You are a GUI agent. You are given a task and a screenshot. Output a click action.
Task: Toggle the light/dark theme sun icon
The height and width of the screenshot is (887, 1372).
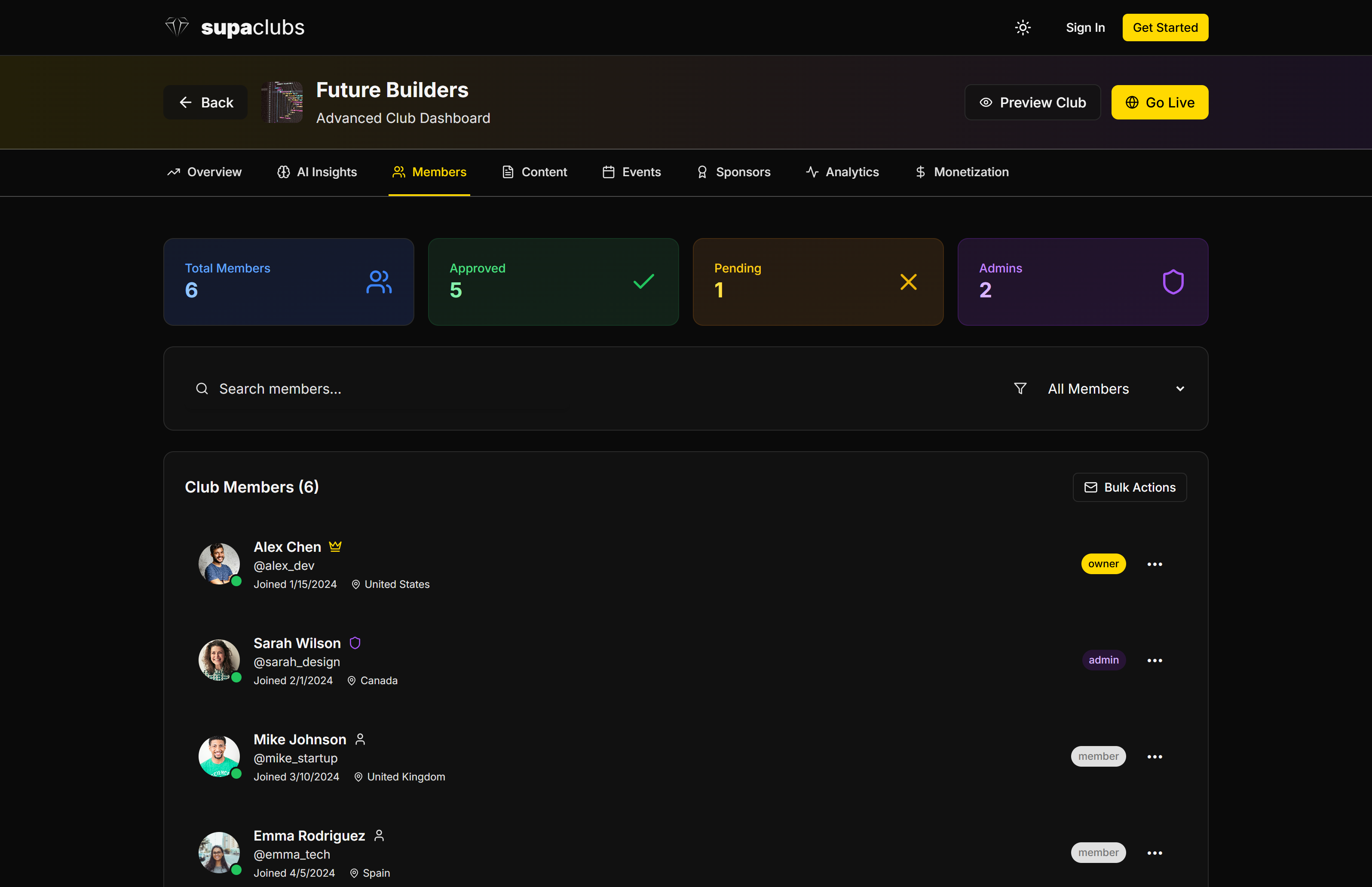point(1023,28)
